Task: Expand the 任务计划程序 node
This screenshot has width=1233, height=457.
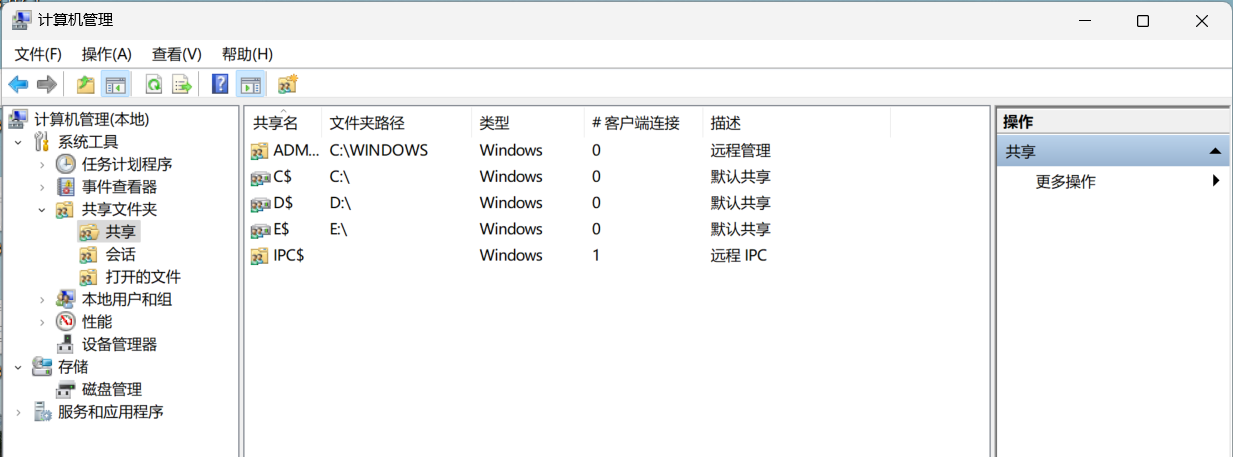Action: click(42, 164)
